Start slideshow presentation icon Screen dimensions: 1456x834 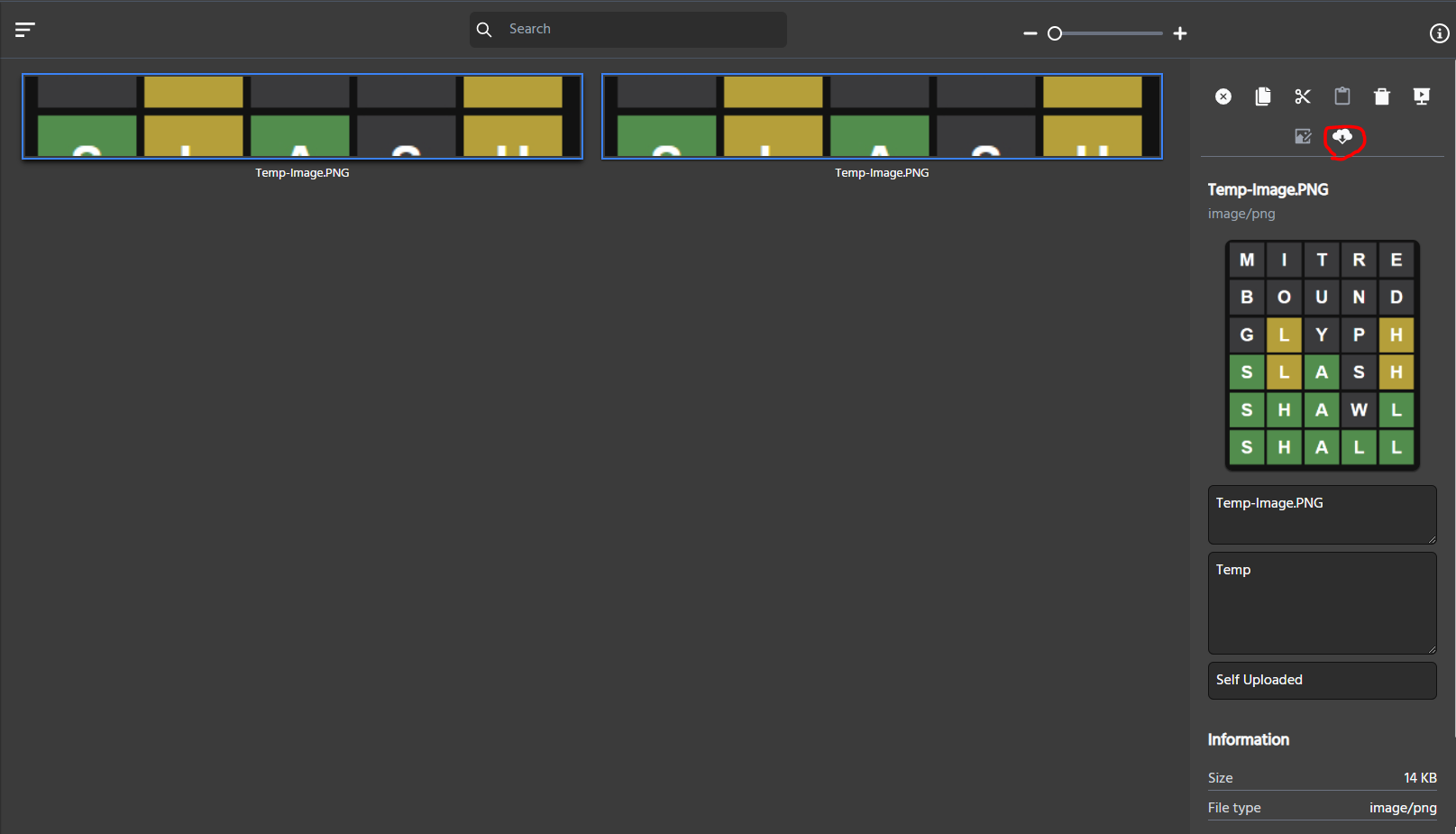click(1422, 96)
